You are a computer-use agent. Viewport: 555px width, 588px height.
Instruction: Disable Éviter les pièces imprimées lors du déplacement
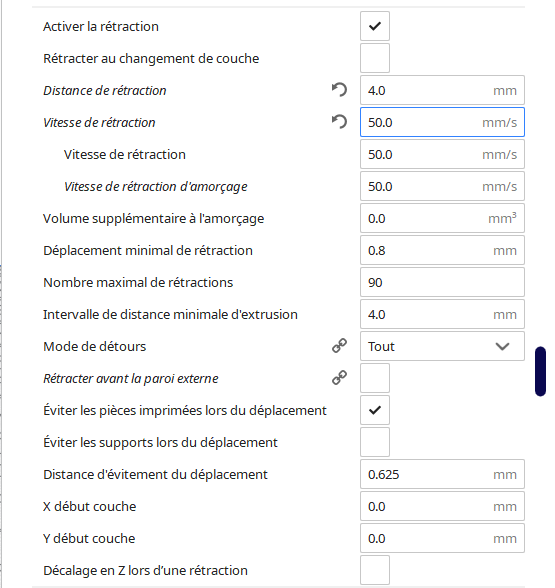click(375, 410)
